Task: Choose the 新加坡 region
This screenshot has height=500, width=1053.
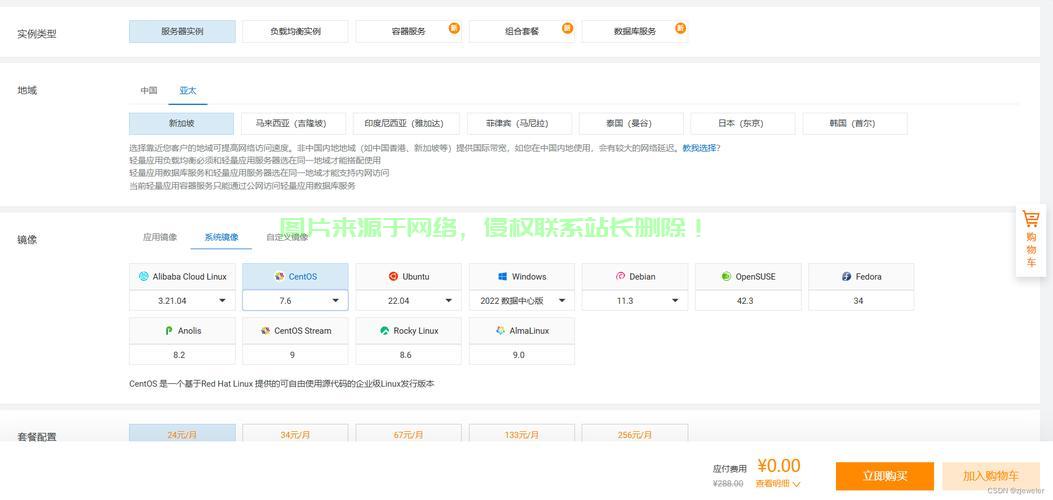Action: pos(181,123)
